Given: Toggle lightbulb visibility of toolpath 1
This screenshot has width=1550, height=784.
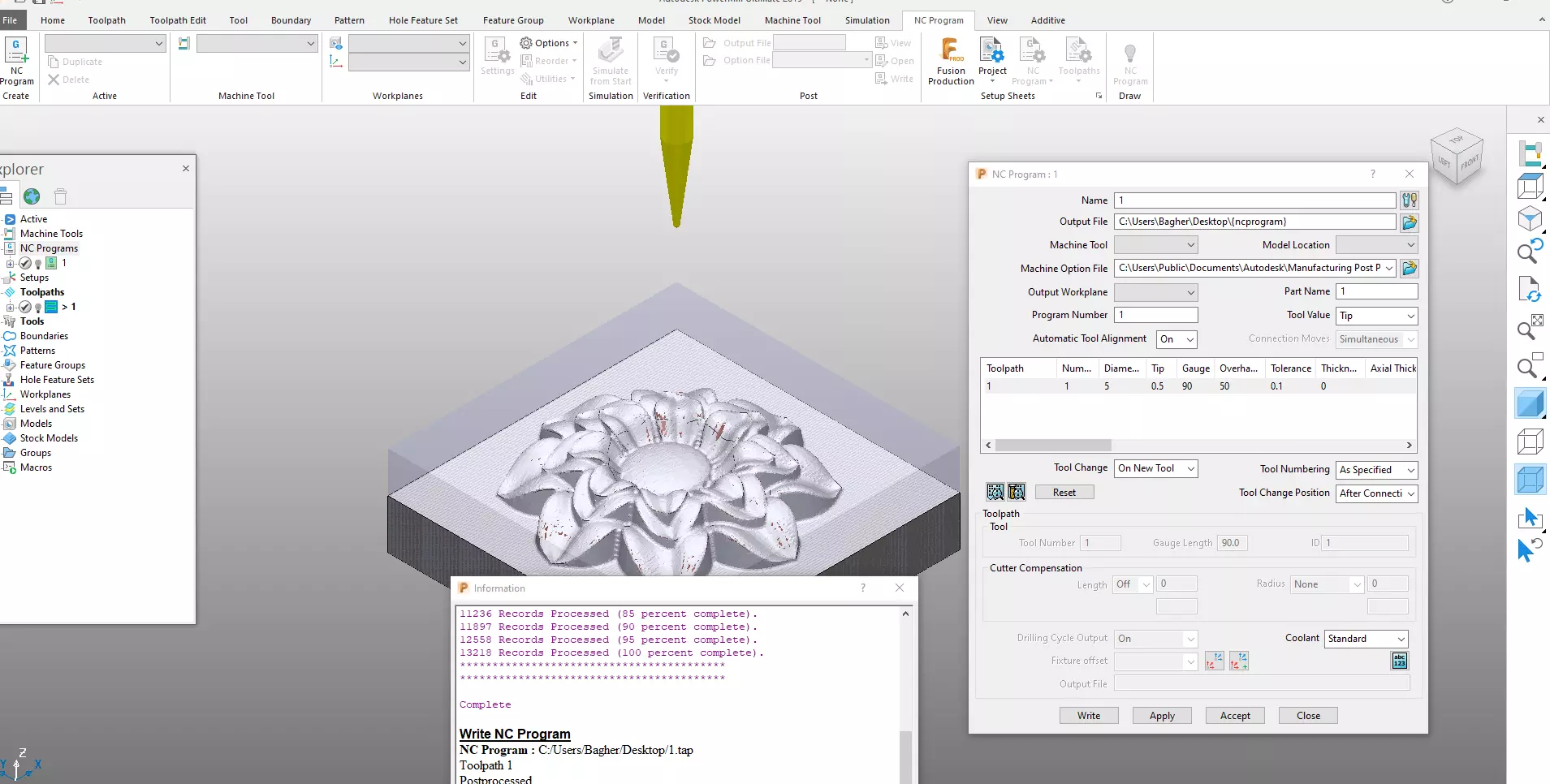Looking at the screenshot, I should pos(38,308).
